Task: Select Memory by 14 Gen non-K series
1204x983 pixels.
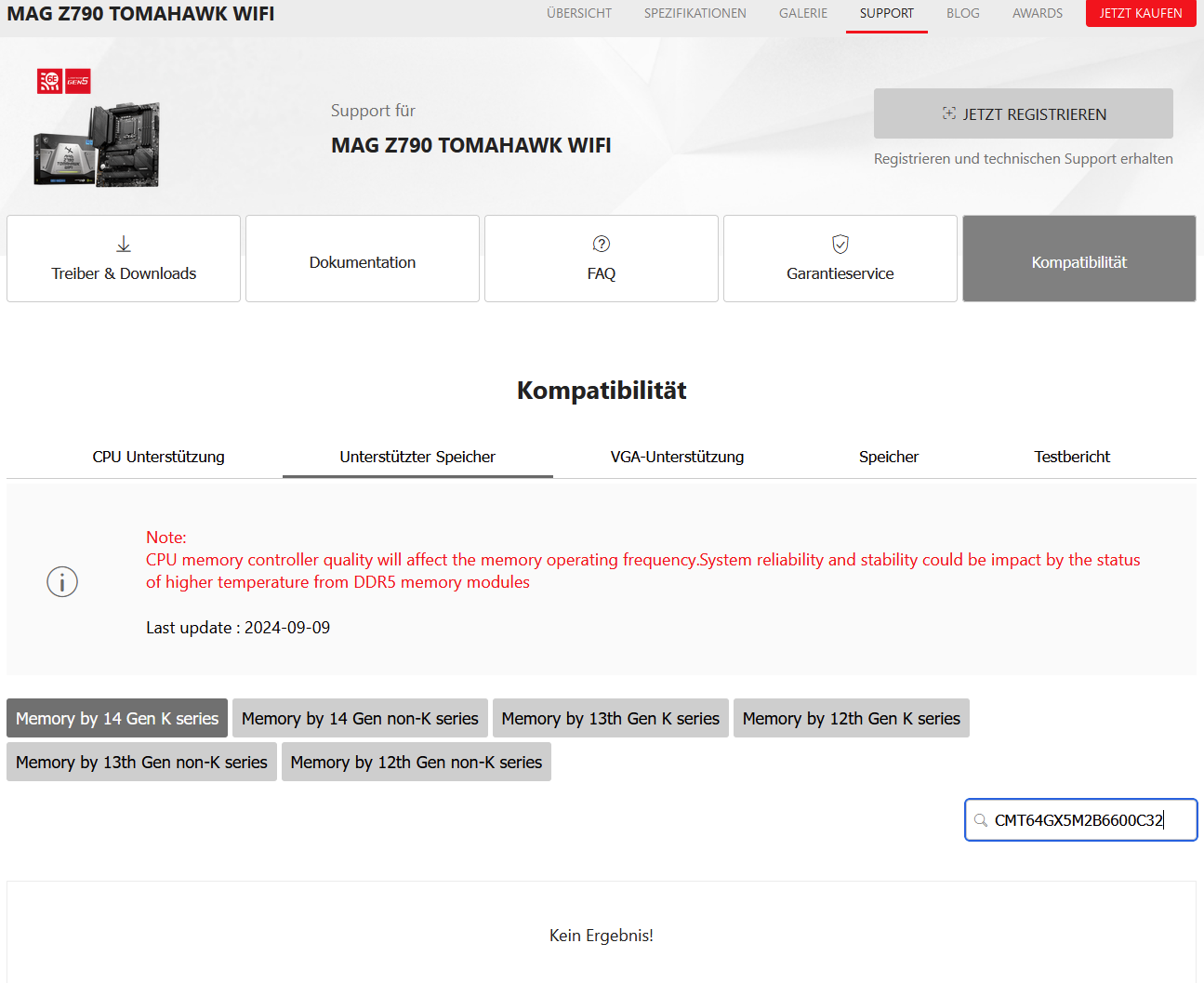Action: 360,718
